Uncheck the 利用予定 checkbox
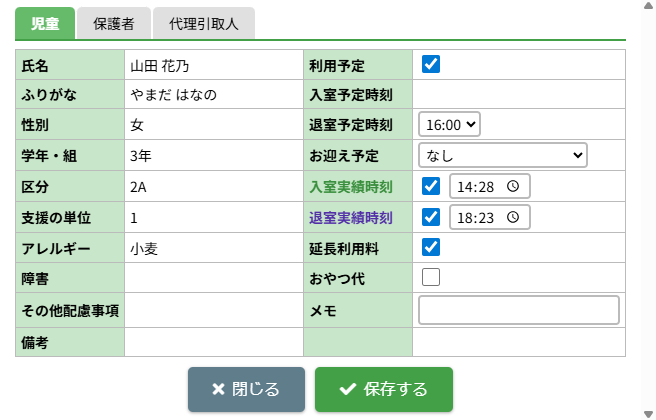 tap(431, 65)
